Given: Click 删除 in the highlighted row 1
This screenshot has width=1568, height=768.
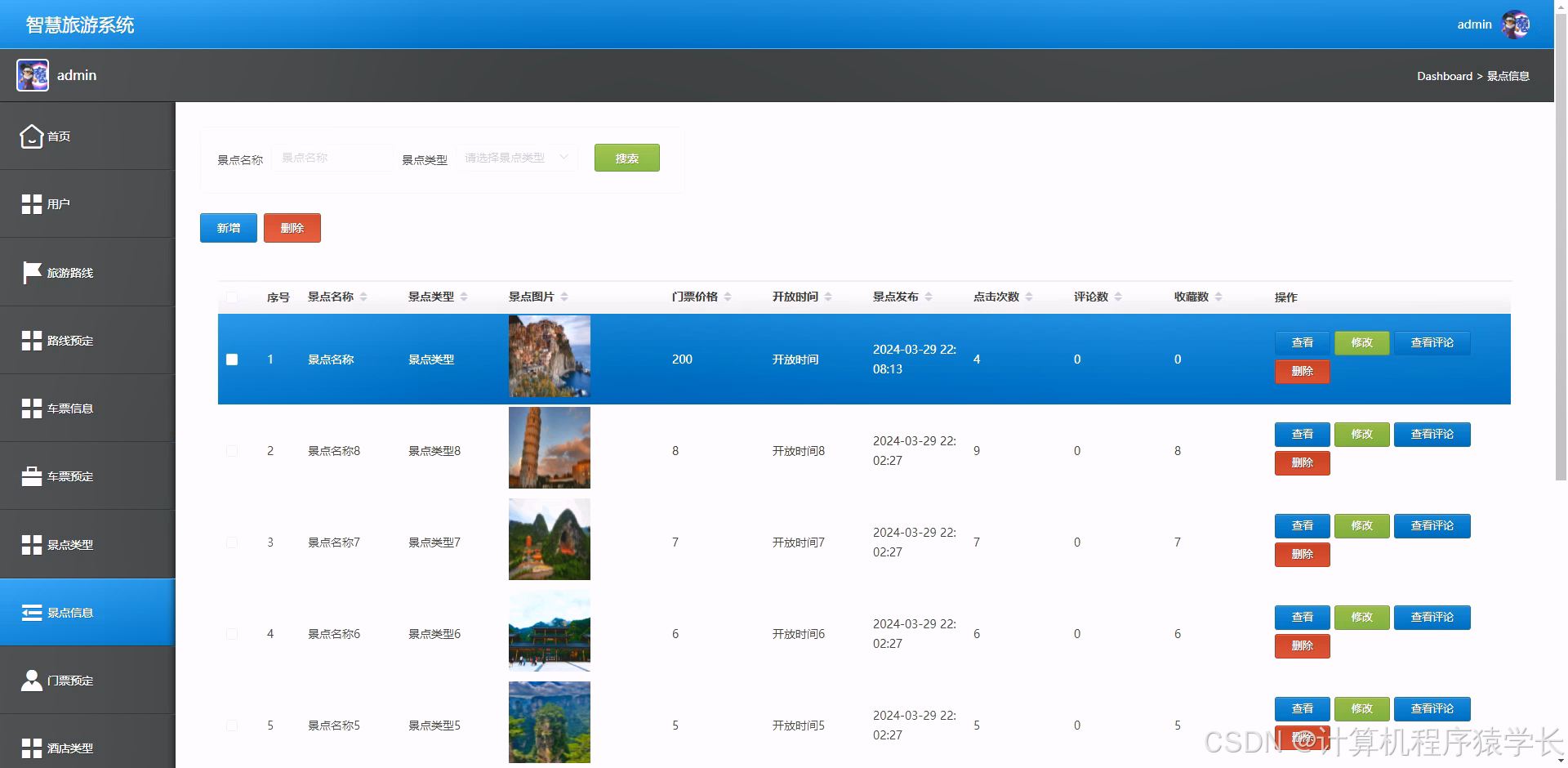Looking at the screenshot, I should (x=1303, y=372).
